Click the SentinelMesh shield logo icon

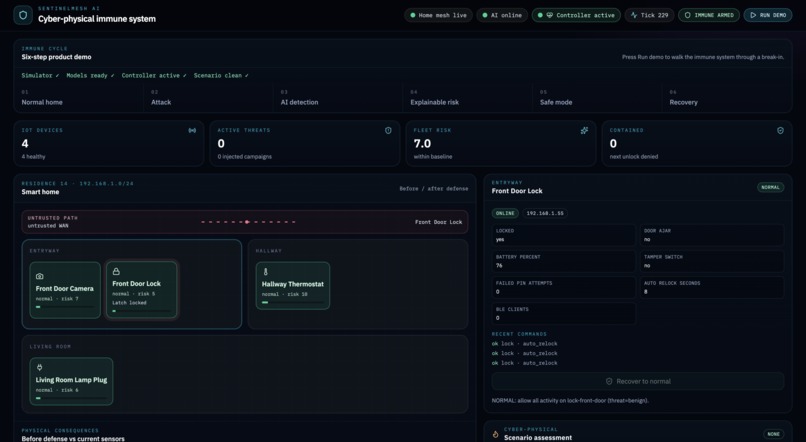click(x=23, y=15)
